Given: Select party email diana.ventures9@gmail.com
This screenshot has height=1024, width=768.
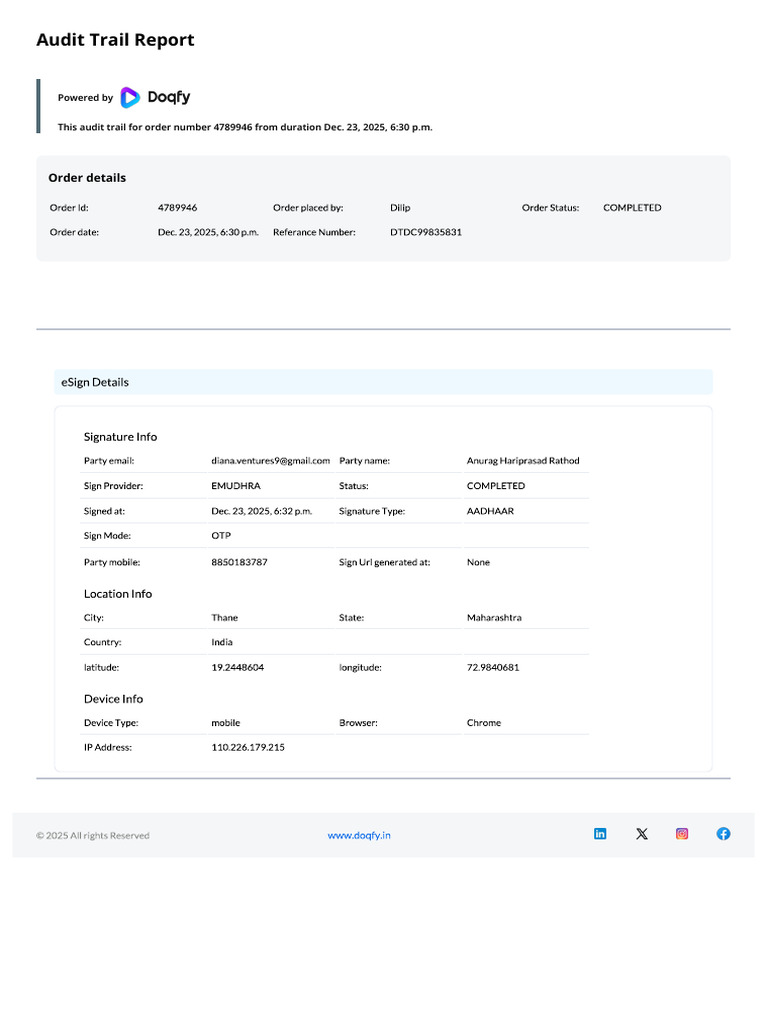Looking at the screenshot, I should tap(270, 460).
